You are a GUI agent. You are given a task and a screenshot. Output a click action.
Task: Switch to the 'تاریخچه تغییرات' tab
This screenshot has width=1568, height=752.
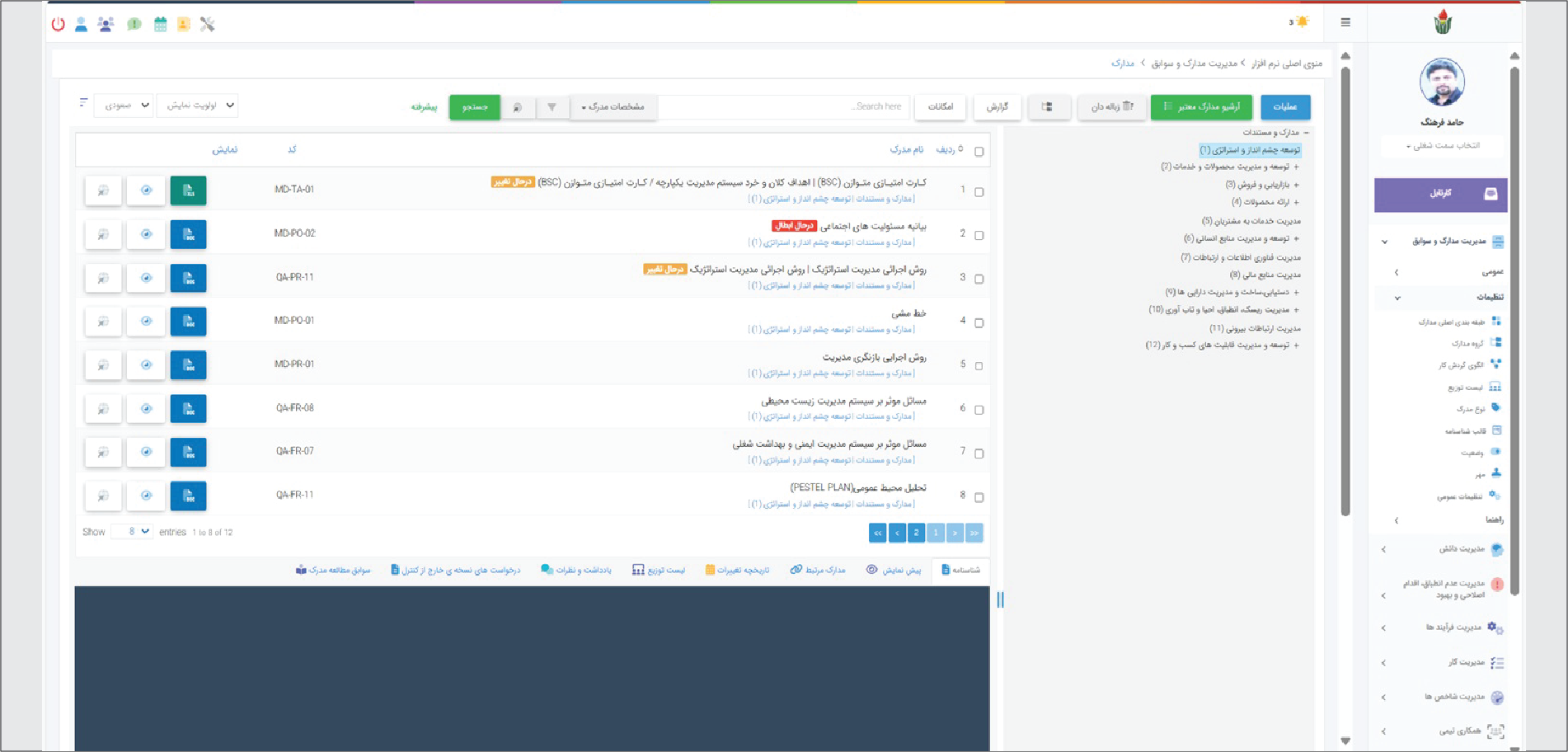coord(737,570)
